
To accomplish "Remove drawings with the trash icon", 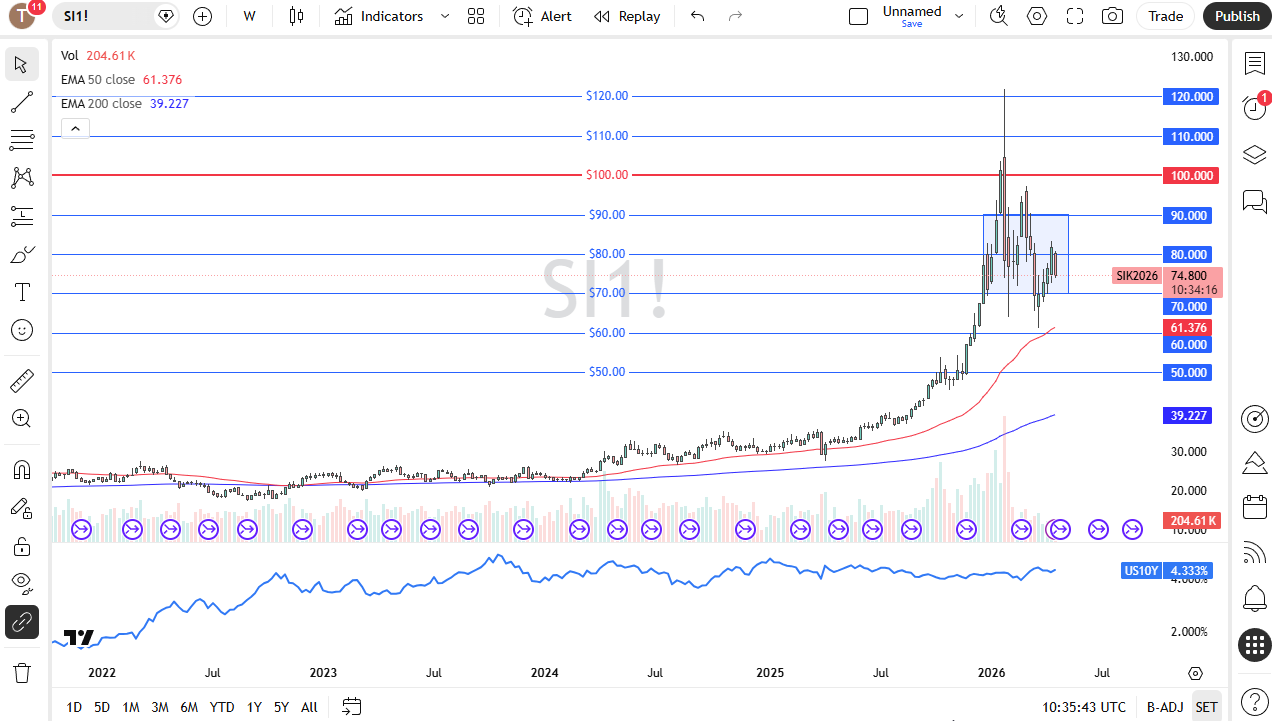I will (21, 672).
